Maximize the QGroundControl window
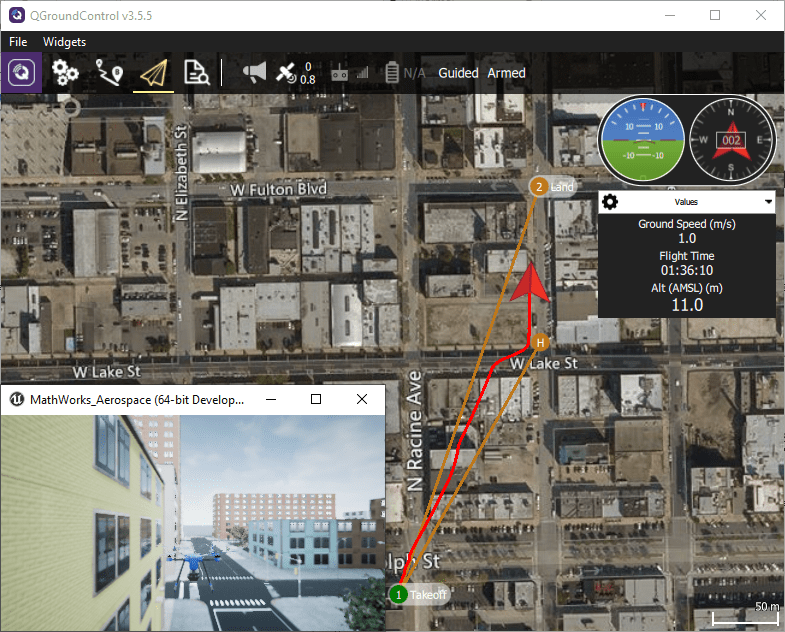 click(x=715, y=16)
